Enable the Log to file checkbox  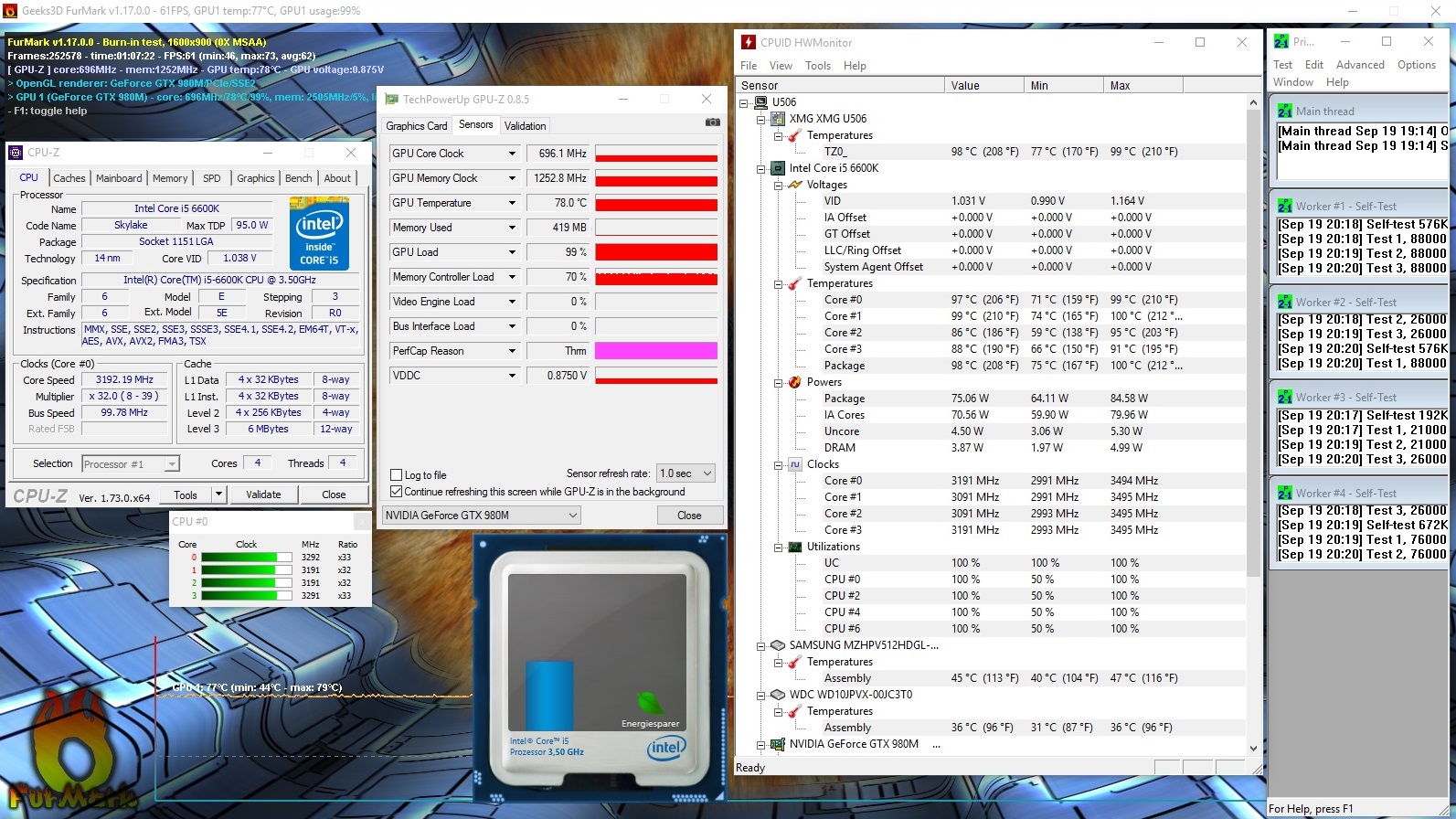click(397, 475)
